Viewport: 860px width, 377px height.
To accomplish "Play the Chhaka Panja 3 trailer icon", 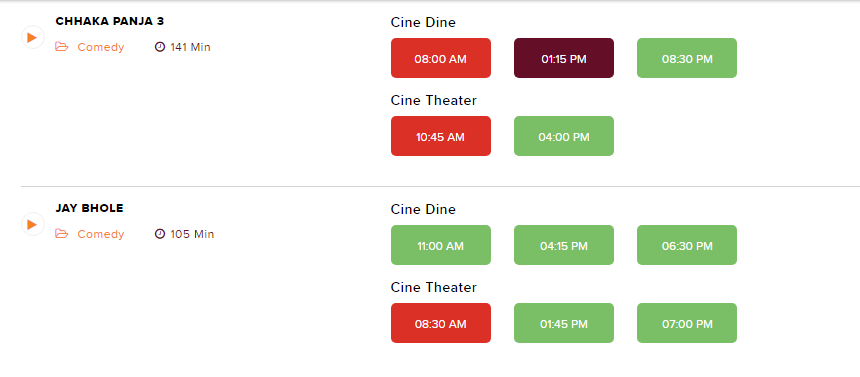I will point(32,37).
